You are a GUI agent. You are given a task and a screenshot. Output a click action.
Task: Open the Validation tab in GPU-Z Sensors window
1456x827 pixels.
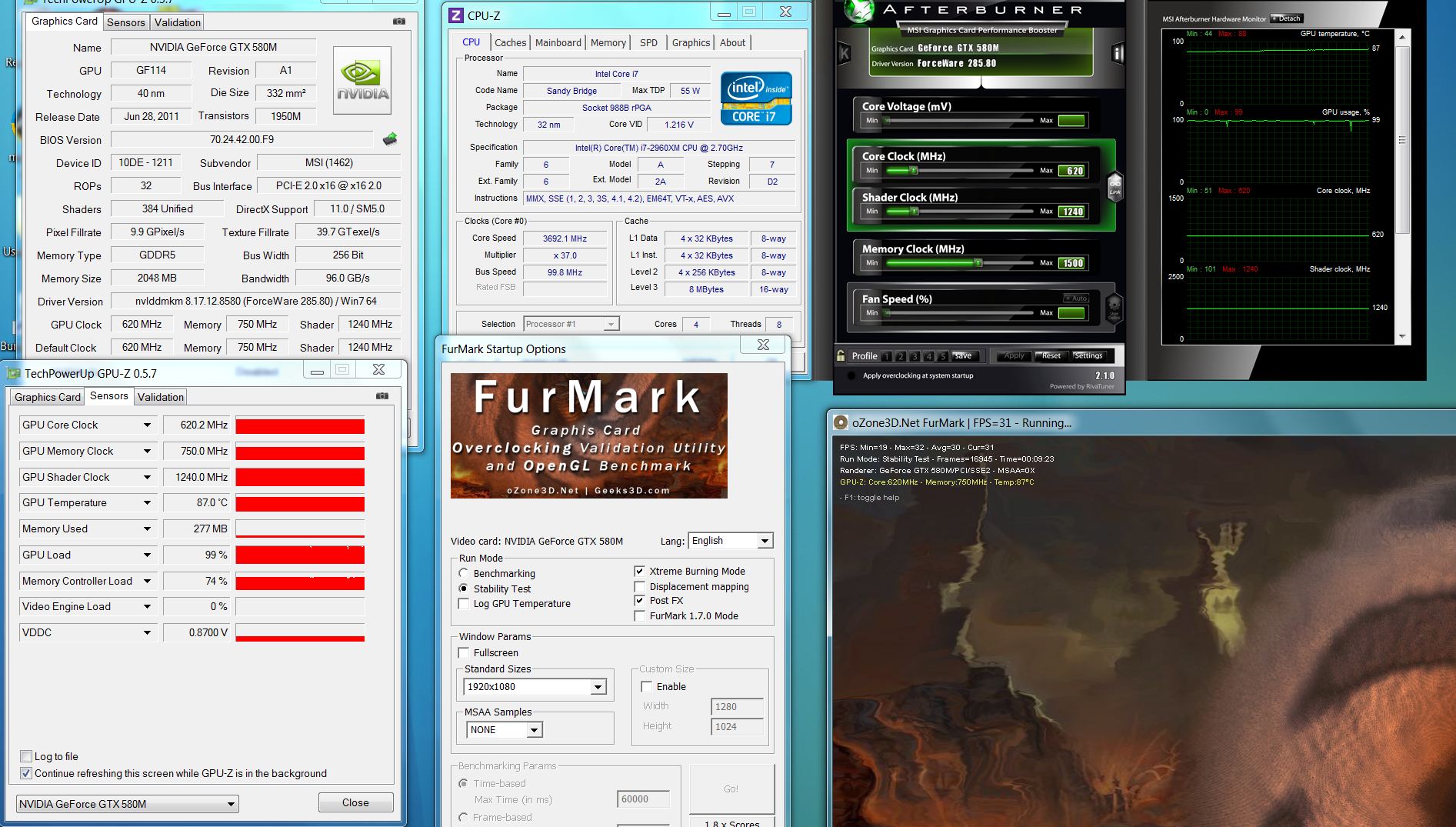click(160, 397)
